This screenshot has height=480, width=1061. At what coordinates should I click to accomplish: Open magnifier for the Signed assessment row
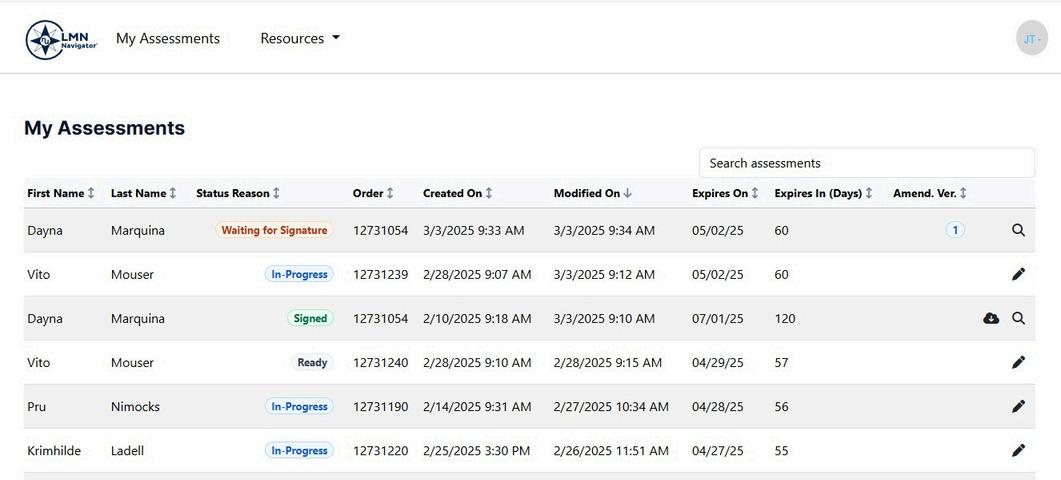coord(1018,318)
